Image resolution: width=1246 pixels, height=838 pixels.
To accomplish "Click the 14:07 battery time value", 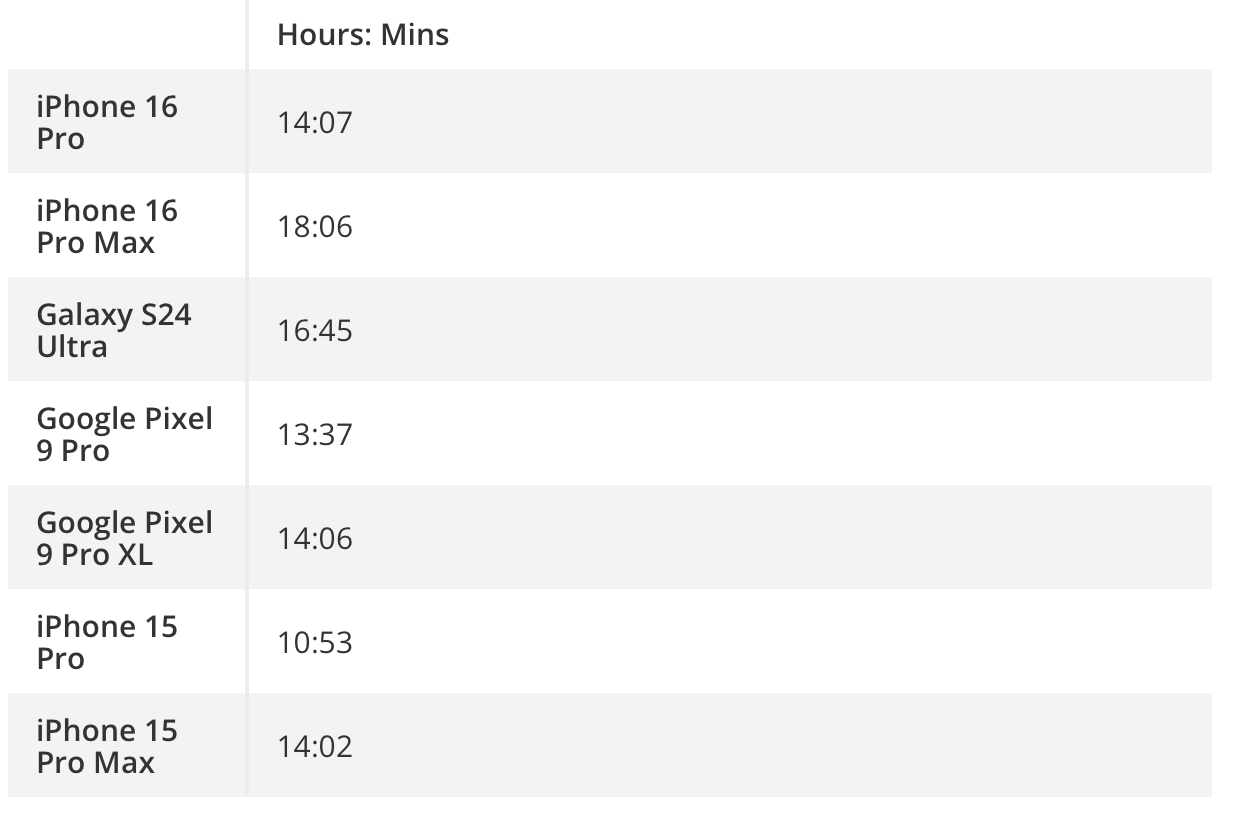I will pos(315,123).
